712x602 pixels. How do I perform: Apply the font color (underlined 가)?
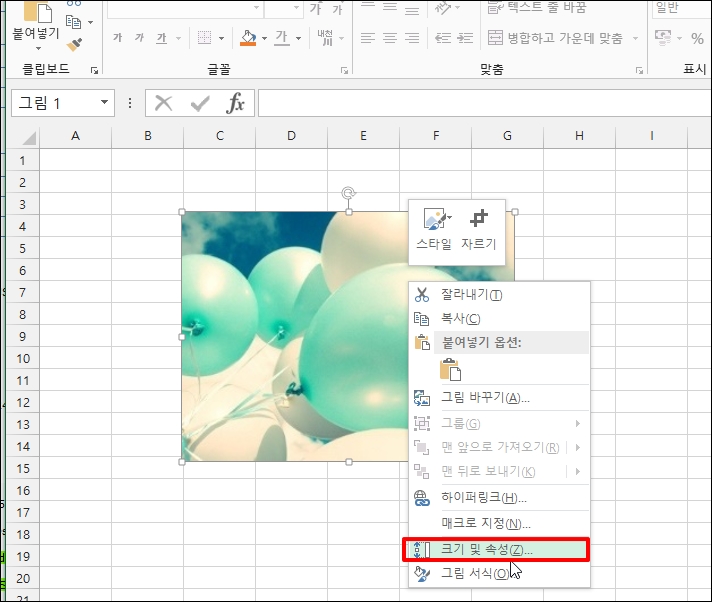pyautogui.click(x=282, y=38)
